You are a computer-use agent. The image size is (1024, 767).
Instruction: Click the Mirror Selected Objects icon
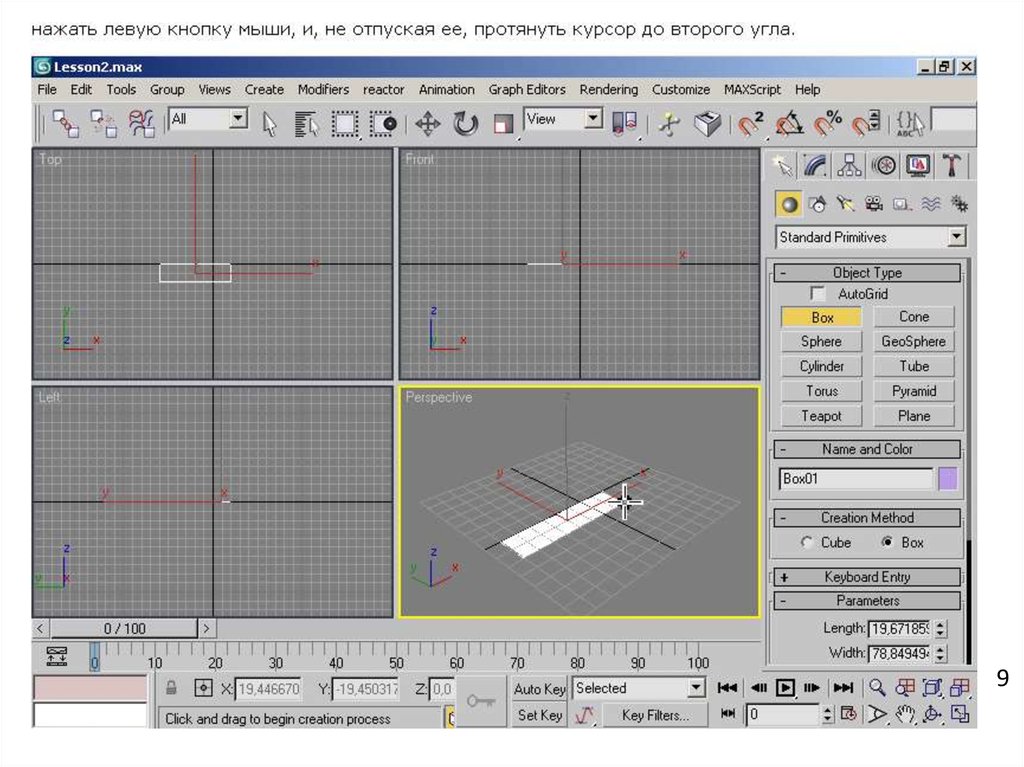coord(625,124)
